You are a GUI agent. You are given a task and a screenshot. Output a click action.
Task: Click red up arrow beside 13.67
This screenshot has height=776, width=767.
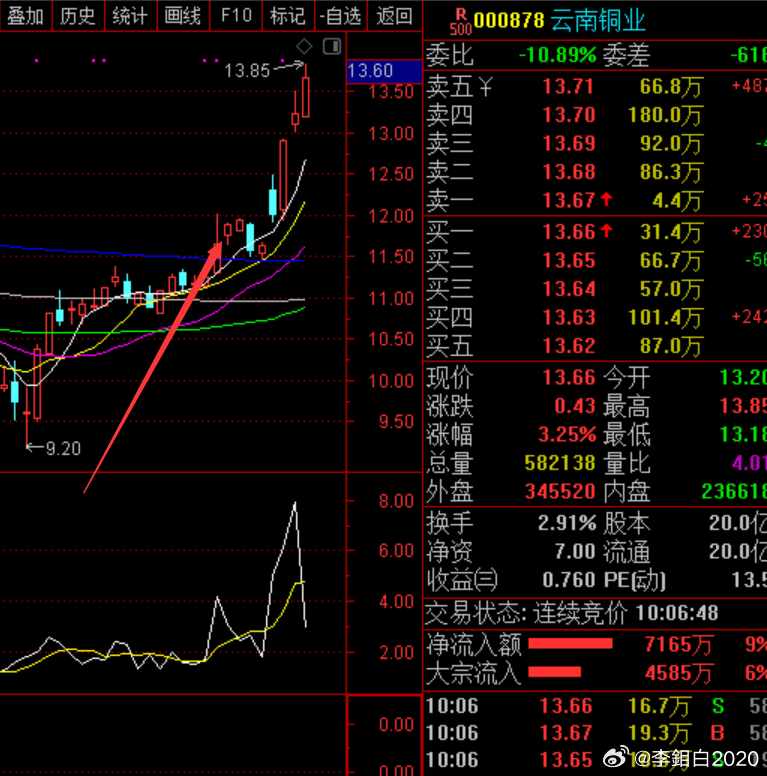(606, 201)
